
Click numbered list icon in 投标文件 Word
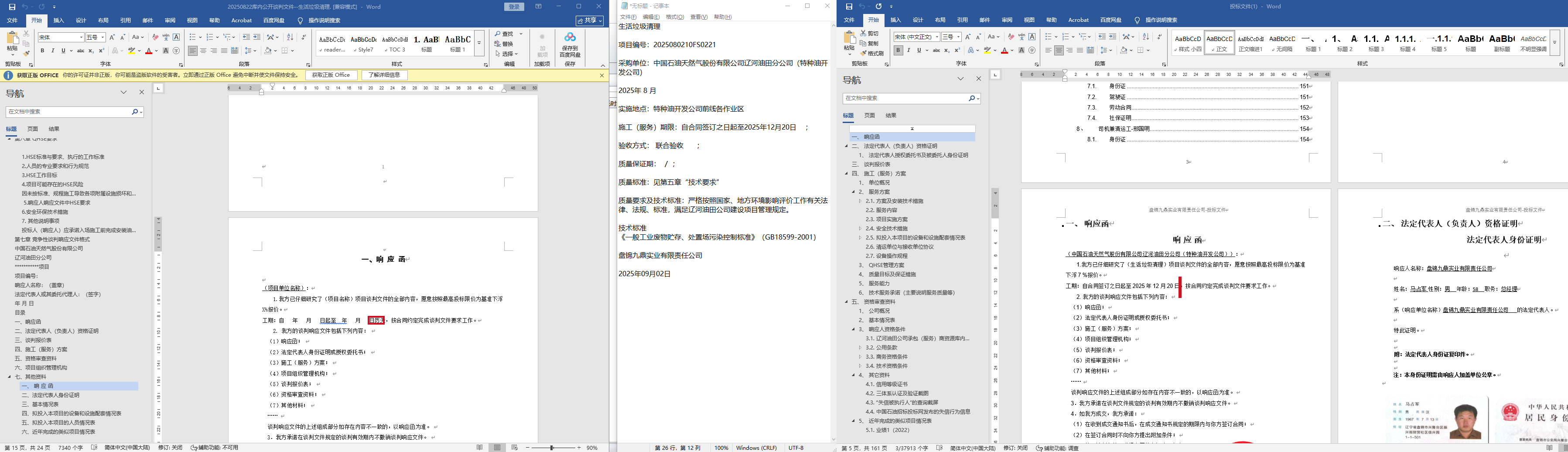(1066, 37)
